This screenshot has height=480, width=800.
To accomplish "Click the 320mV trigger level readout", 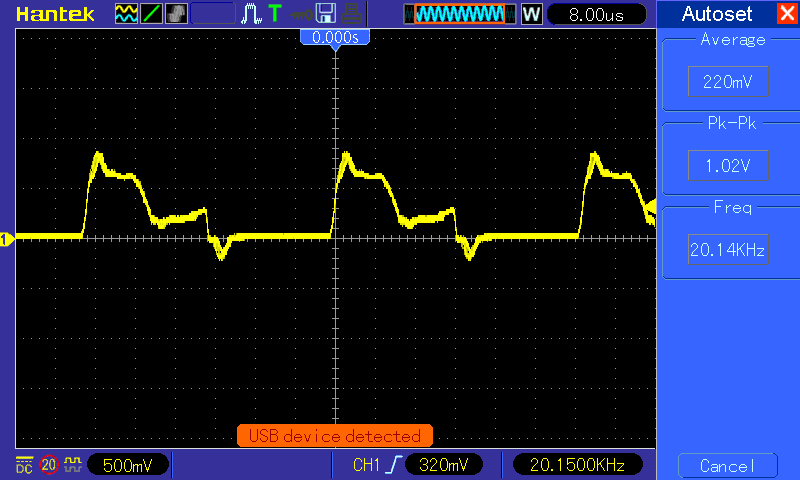I will [x=443, y=465].
